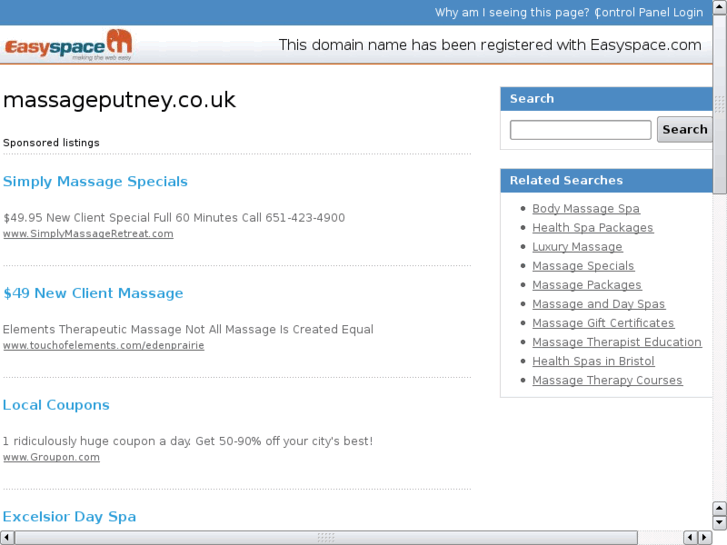The width and height of the screenshot is (727, 545).
Task: Select Massage Therapy Courses link
Action: pos(607,380)
